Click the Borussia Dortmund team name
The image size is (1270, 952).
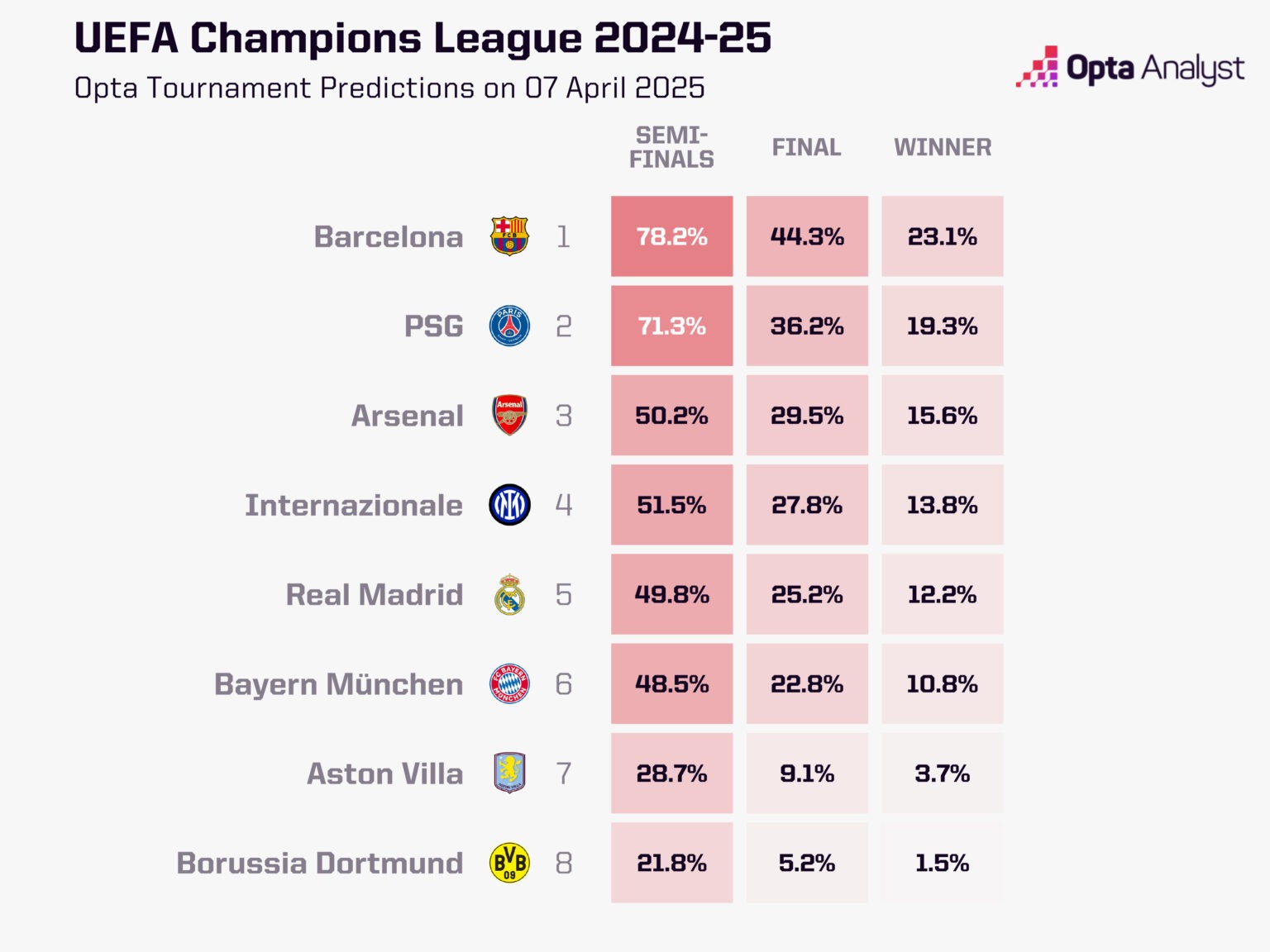coord(319,863)
